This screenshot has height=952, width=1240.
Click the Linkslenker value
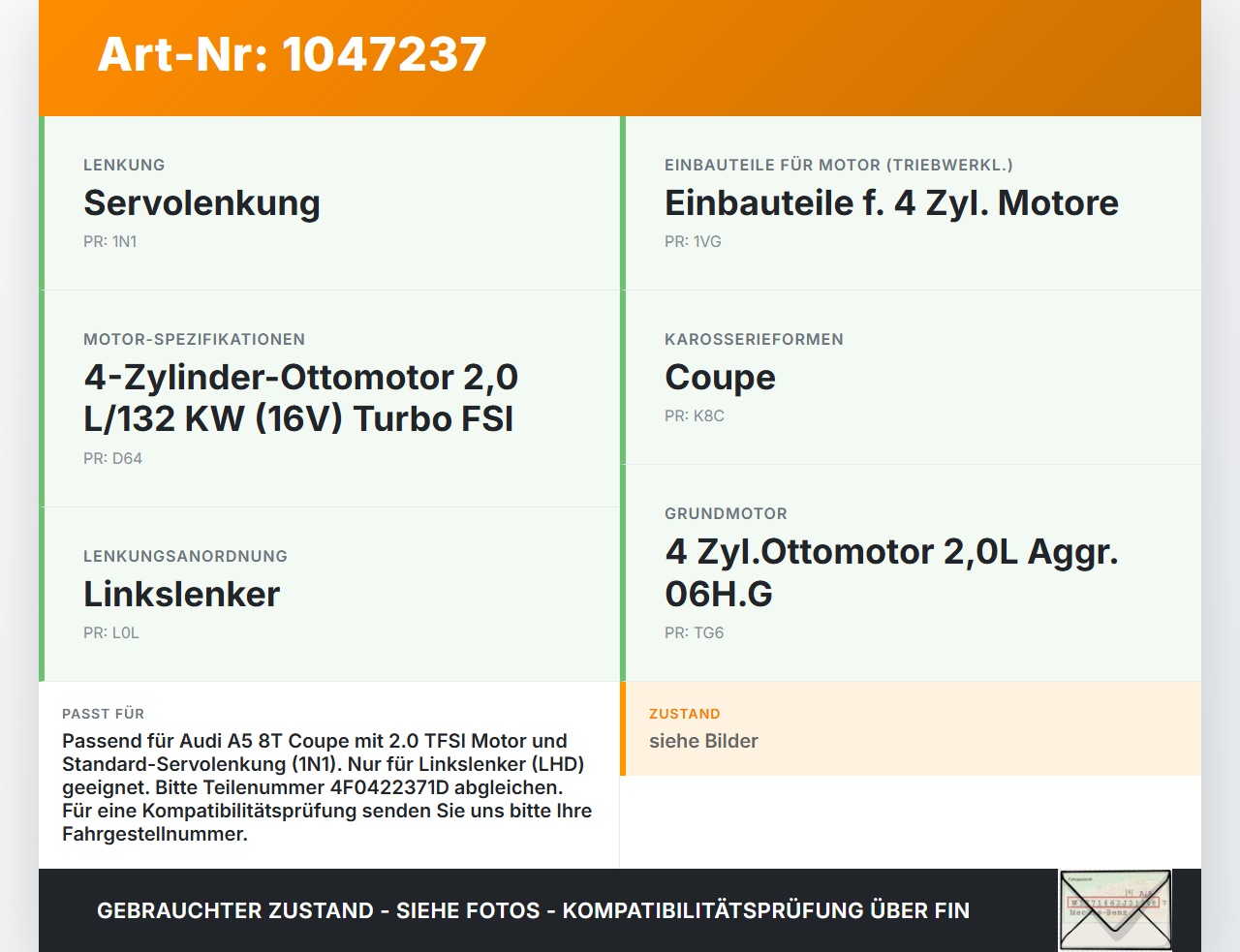click(x=182, y=595)
